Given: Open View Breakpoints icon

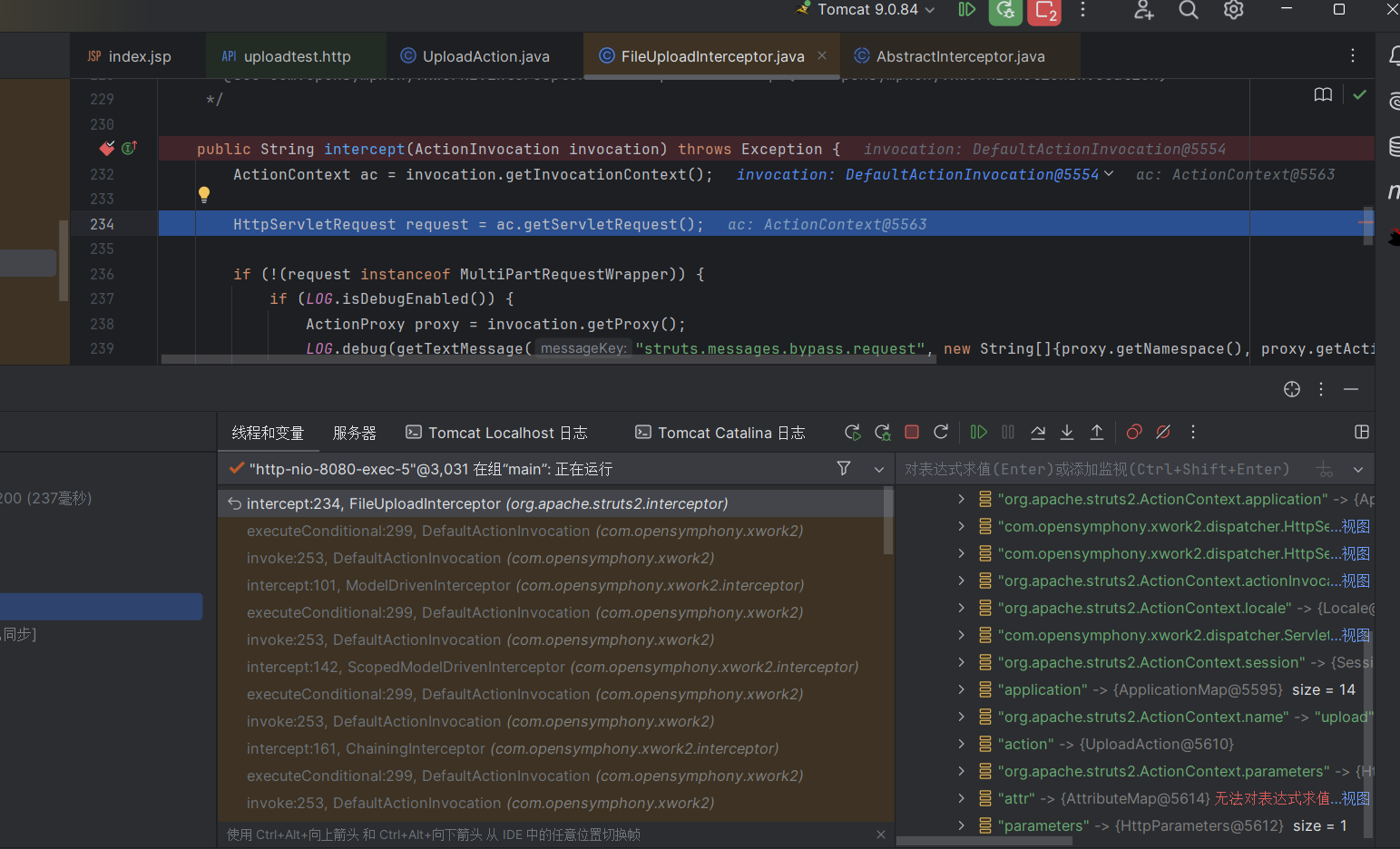Looking at the screenshot, I should 1134,433.
